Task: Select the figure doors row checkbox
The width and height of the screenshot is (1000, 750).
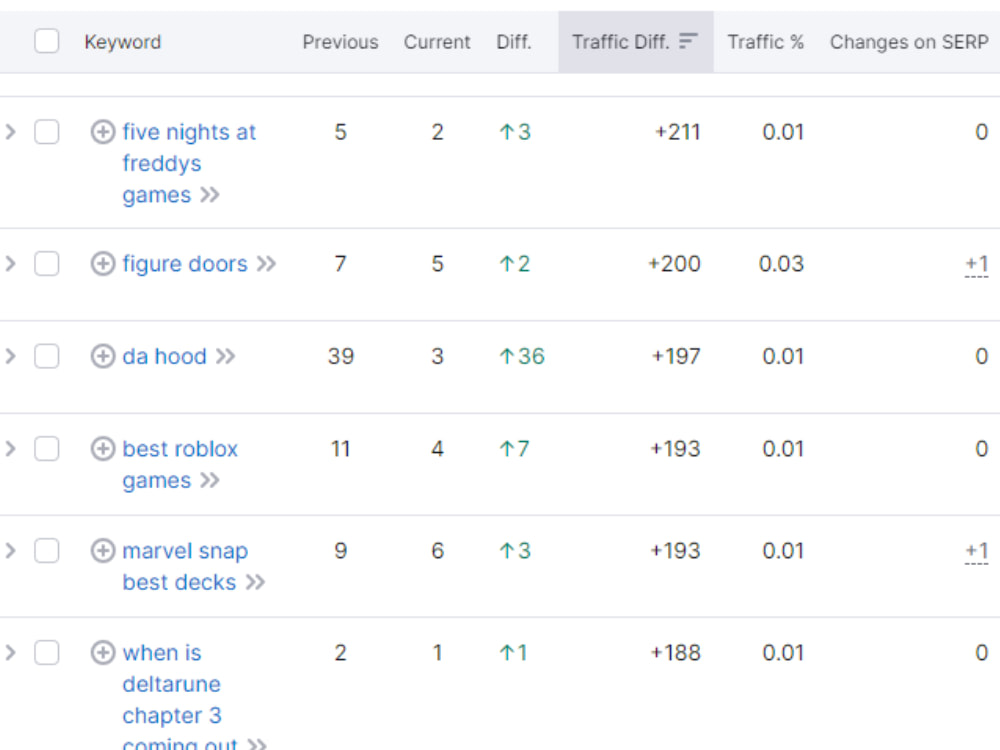Action: click(47, 263)
